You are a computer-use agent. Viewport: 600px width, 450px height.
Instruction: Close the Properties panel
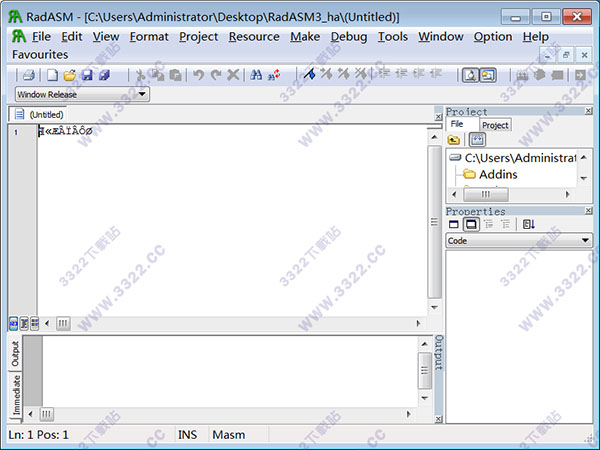coord(589,210)
